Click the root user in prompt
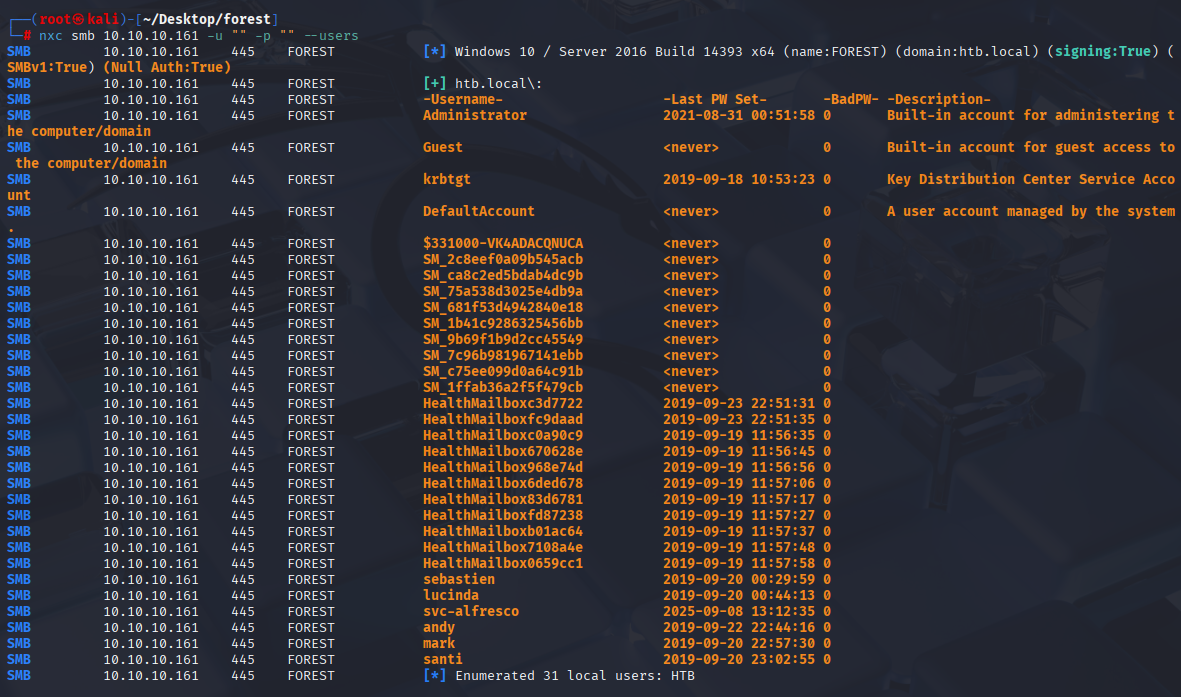This screenshot has width=1181, height=697. coord(55,20)
